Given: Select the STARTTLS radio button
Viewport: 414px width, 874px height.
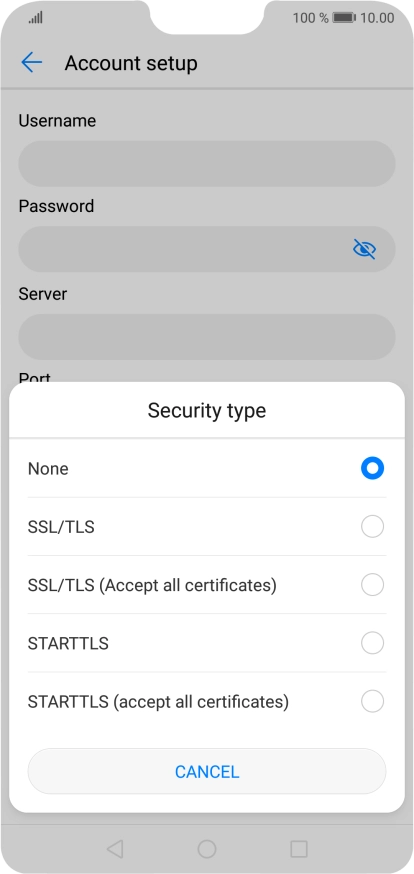Looking at the screenshot, I should click(x=372, y=643).
